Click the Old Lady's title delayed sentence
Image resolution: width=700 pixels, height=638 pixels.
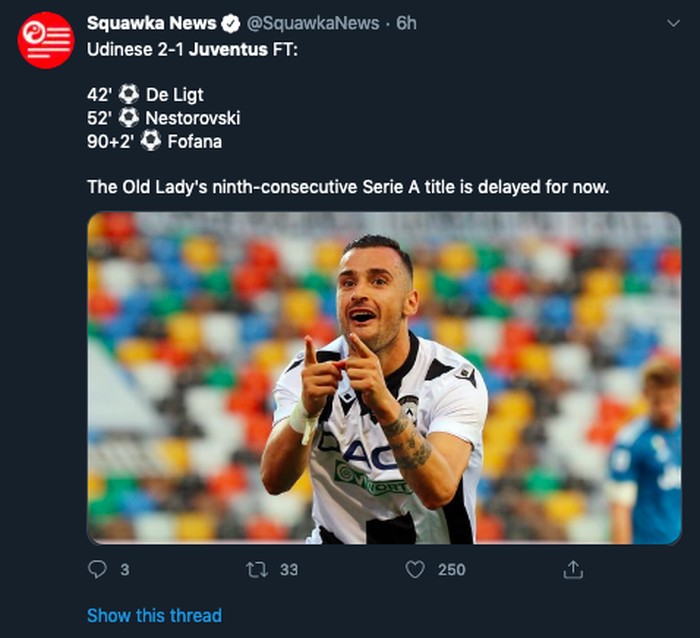click(x=348, y=187)
